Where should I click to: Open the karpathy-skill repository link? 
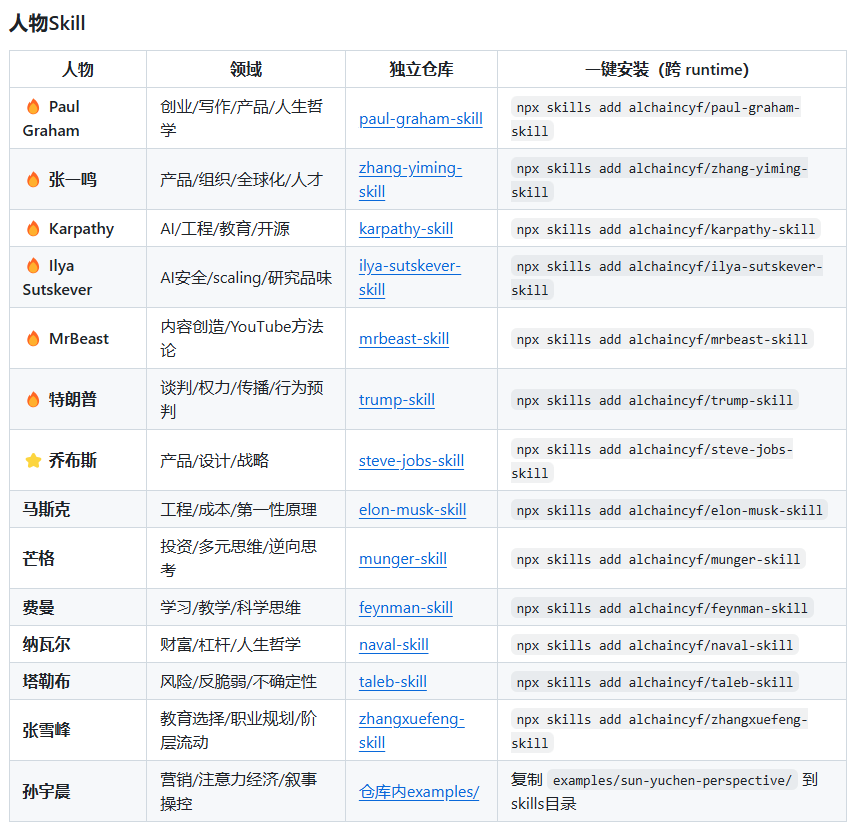pyautogui.click(x=406, y=228)
